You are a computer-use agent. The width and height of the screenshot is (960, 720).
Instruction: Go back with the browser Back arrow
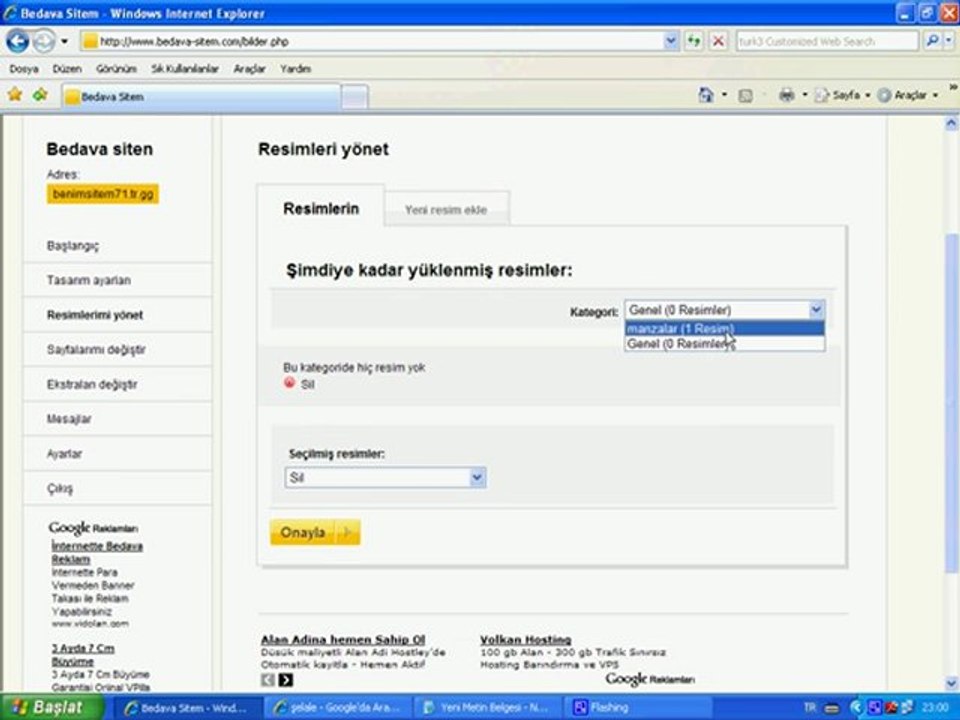coord(17,41)
